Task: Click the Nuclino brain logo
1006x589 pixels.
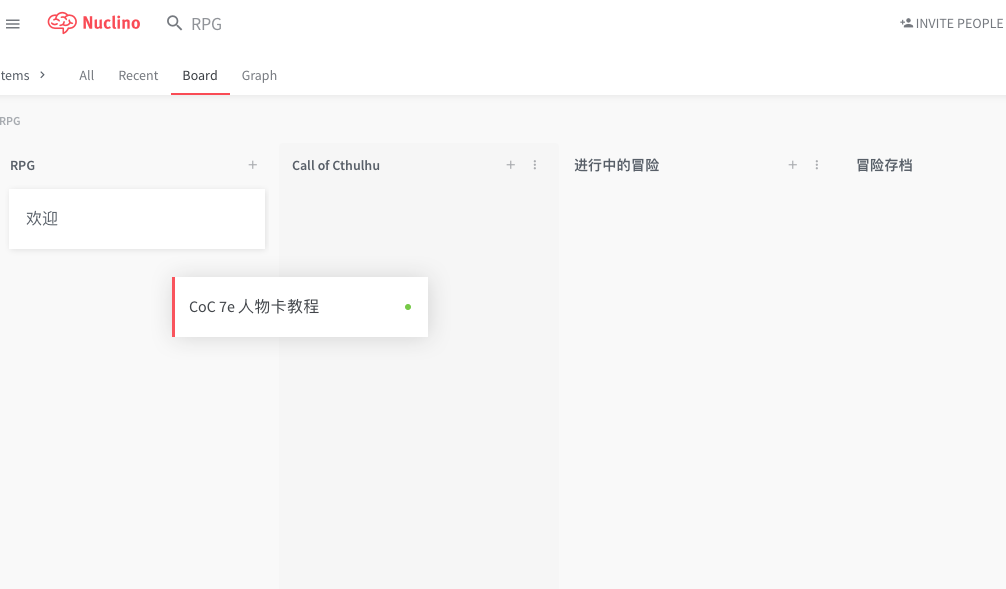Action: tap(62, 22)
